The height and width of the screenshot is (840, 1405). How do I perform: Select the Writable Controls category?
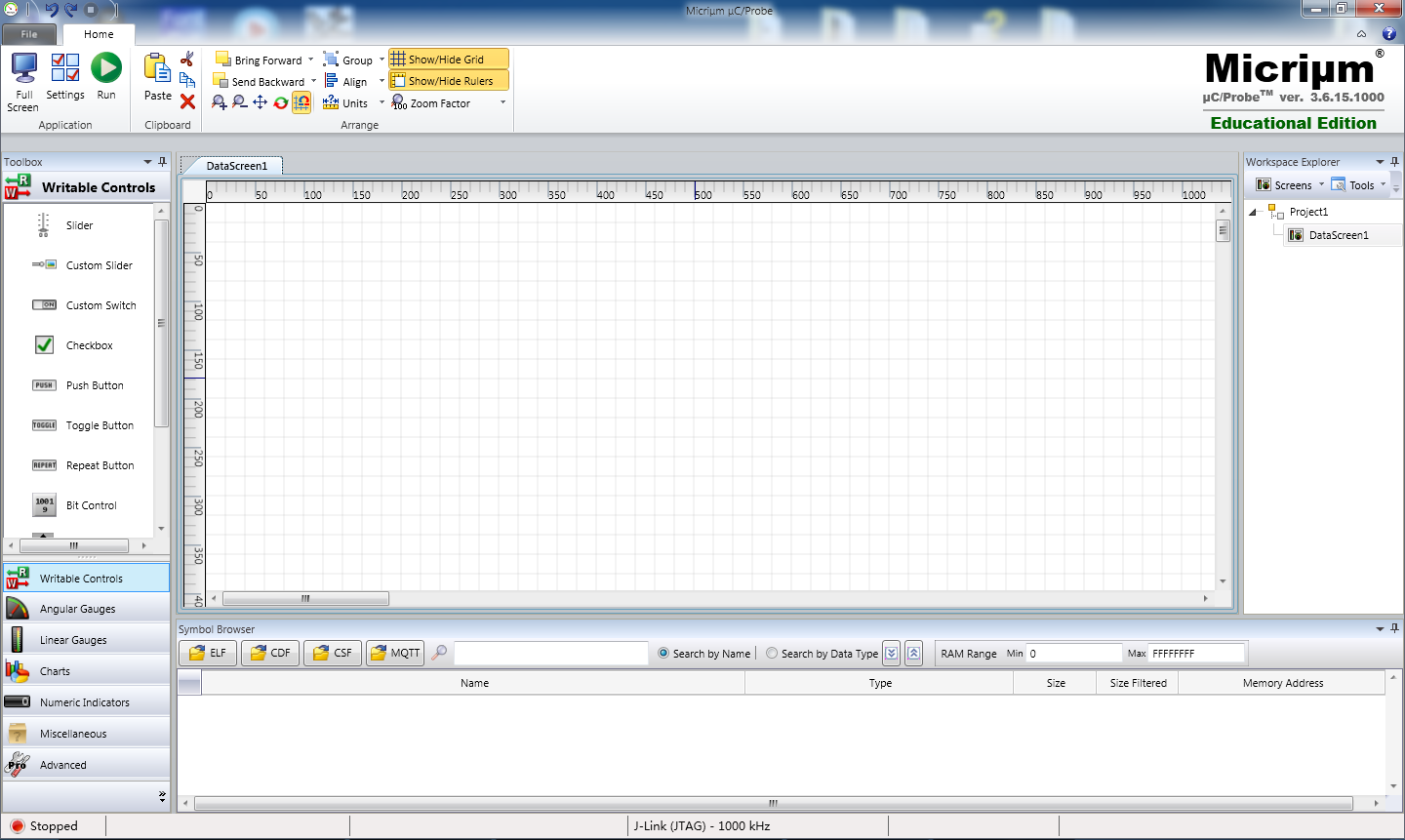click(x=86, y=578)
